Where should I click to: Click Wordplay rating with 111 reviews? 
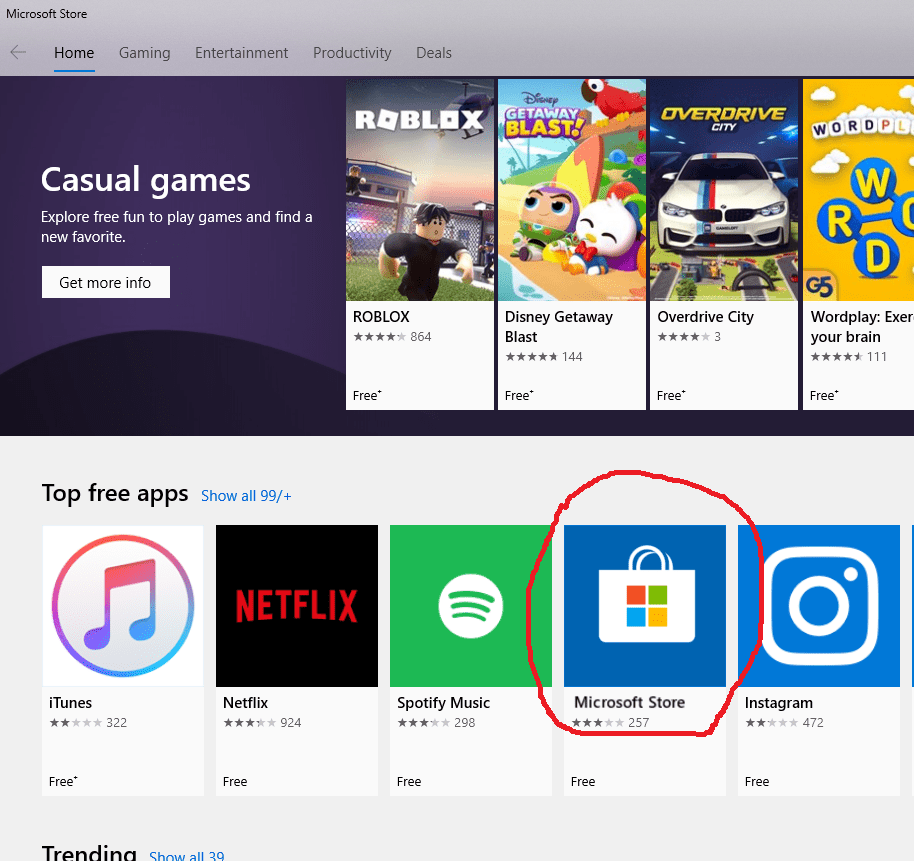pos(849,356)
